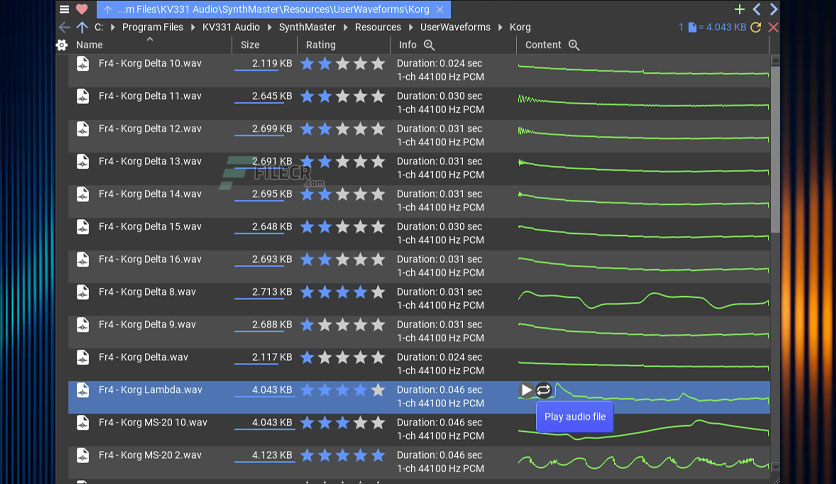
Task: Click file icon of Fr4 - Korg Delta 15.wav
Action: [83, 227]
